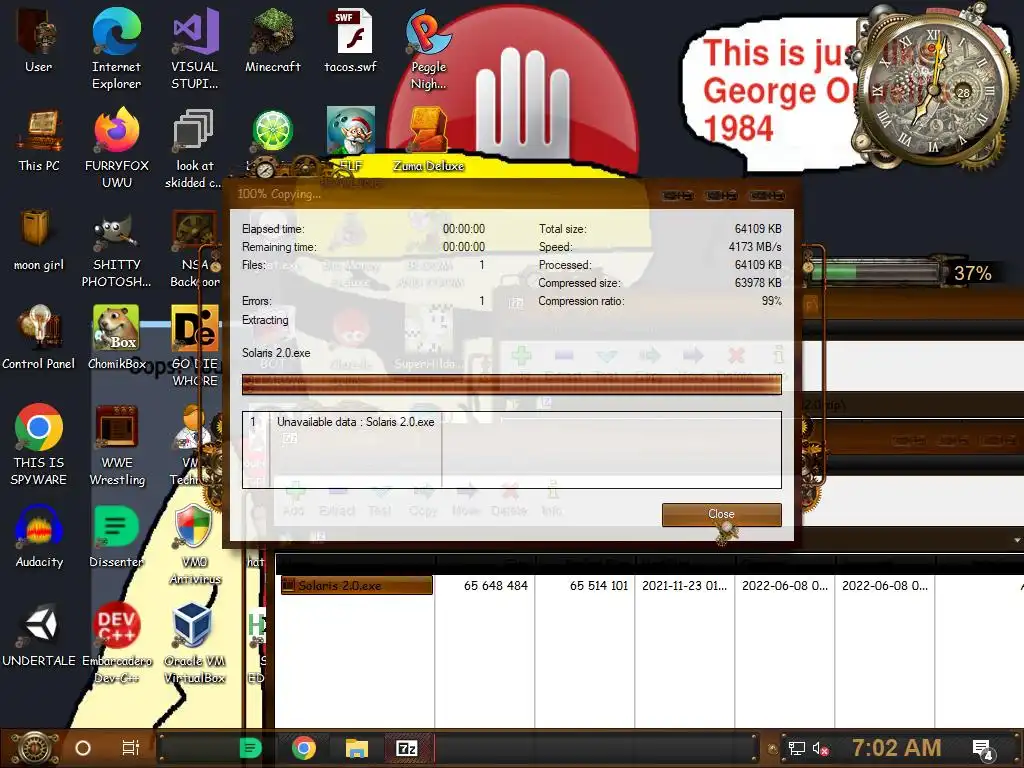Open Cortana circle on the taskbar
1024x768 pixels.
coord(83,748)
